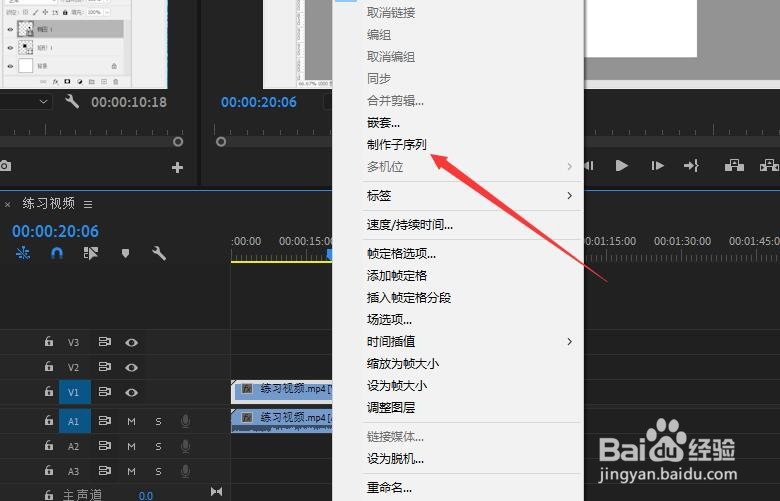Click the source monitor zoom scrollbar handle
Image resolution: width=780 pixels, height=501 pixels.
[178, 142]
